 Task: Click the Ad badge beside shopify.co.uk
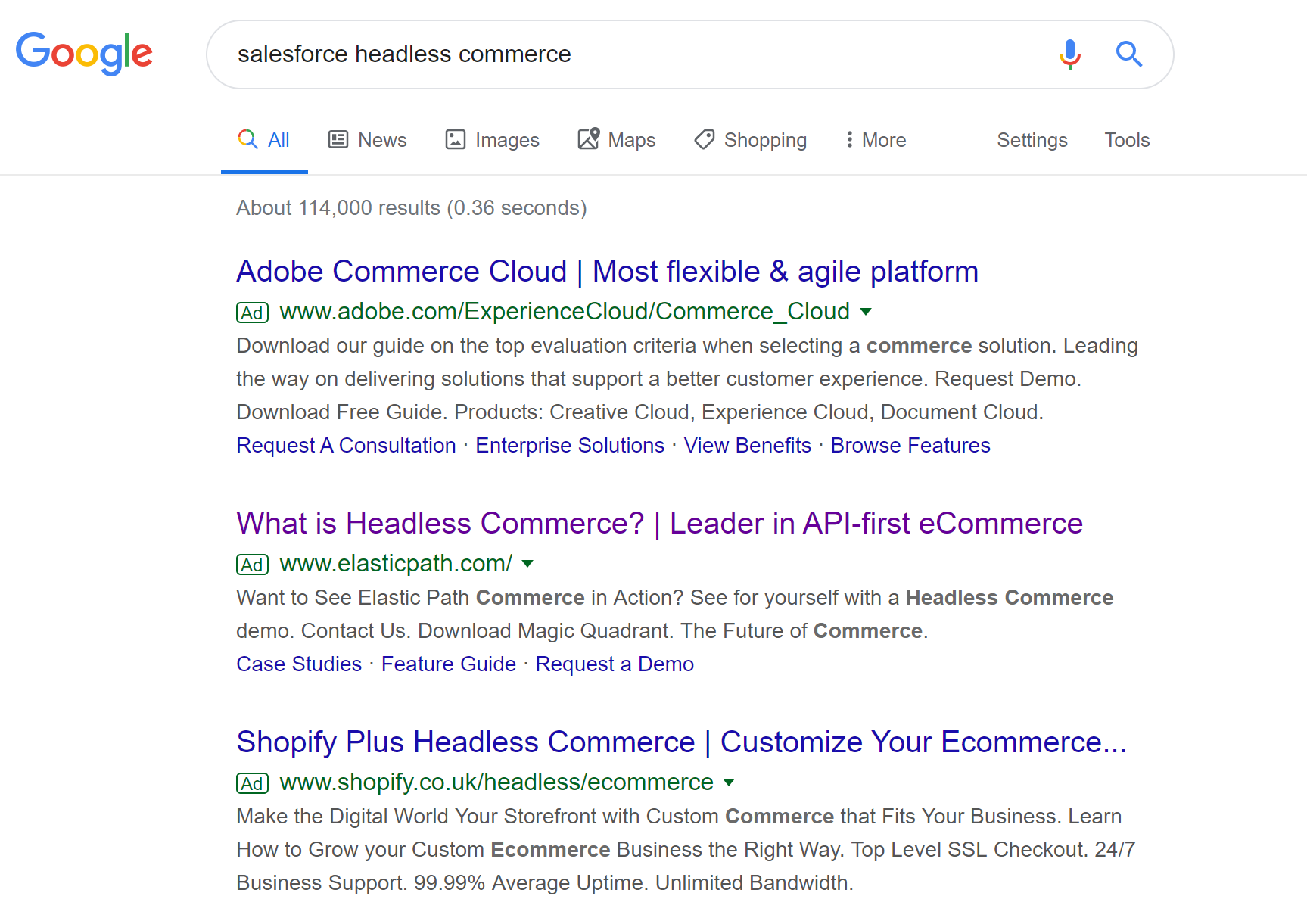pyautogui.click(x=252, y=783)
